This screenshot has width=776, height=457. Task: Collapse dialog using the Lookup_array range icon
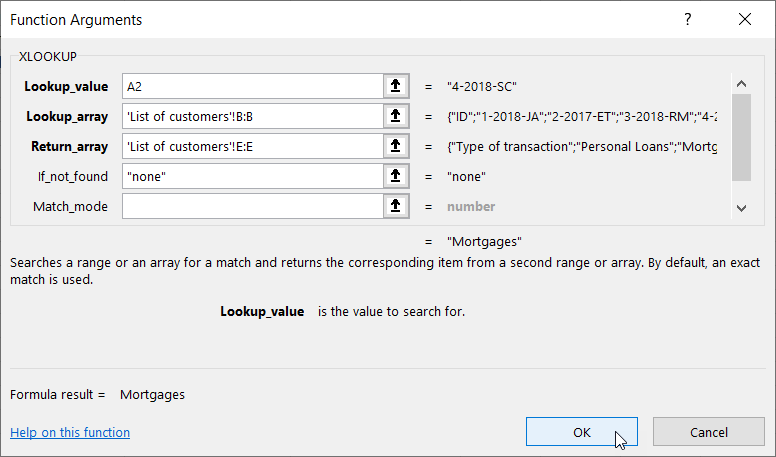[x=396, y=116]
